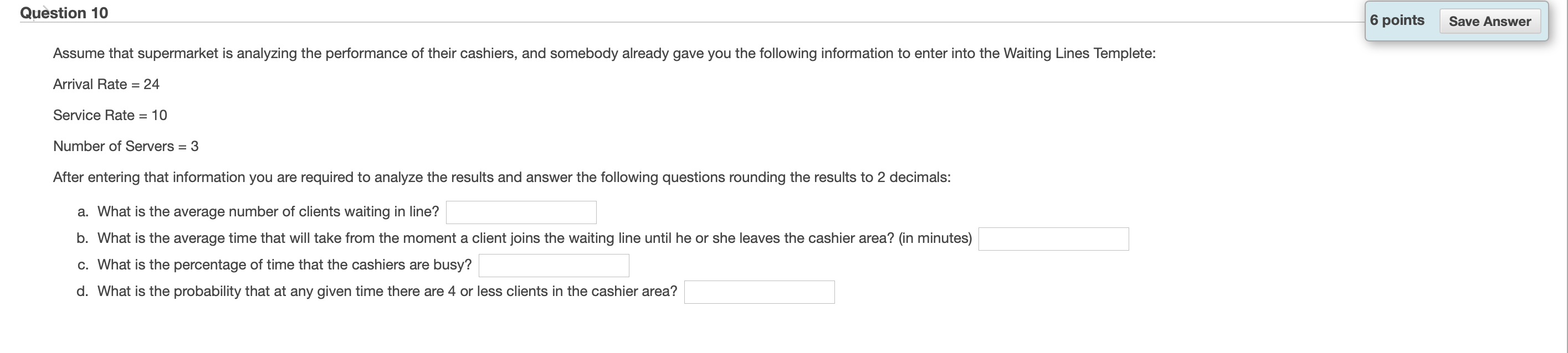The width and height of the screenshot is (1568, 353).
Task: Click the answer box for cashiers busy percentage
Action: click(x=554, y=265)
